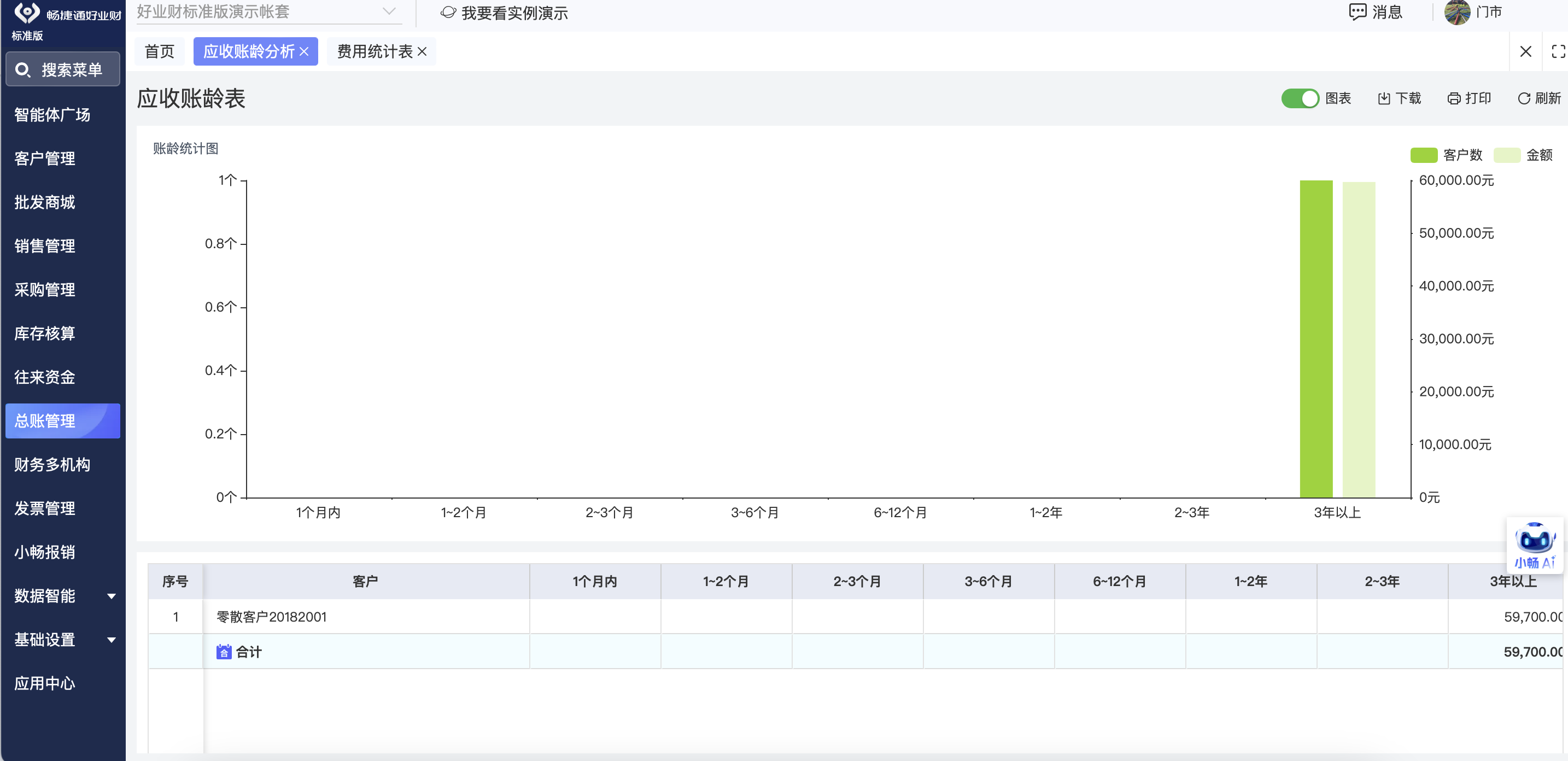Click the fullscreen expand icon
1568x761 pixels.
(1558, 52)
